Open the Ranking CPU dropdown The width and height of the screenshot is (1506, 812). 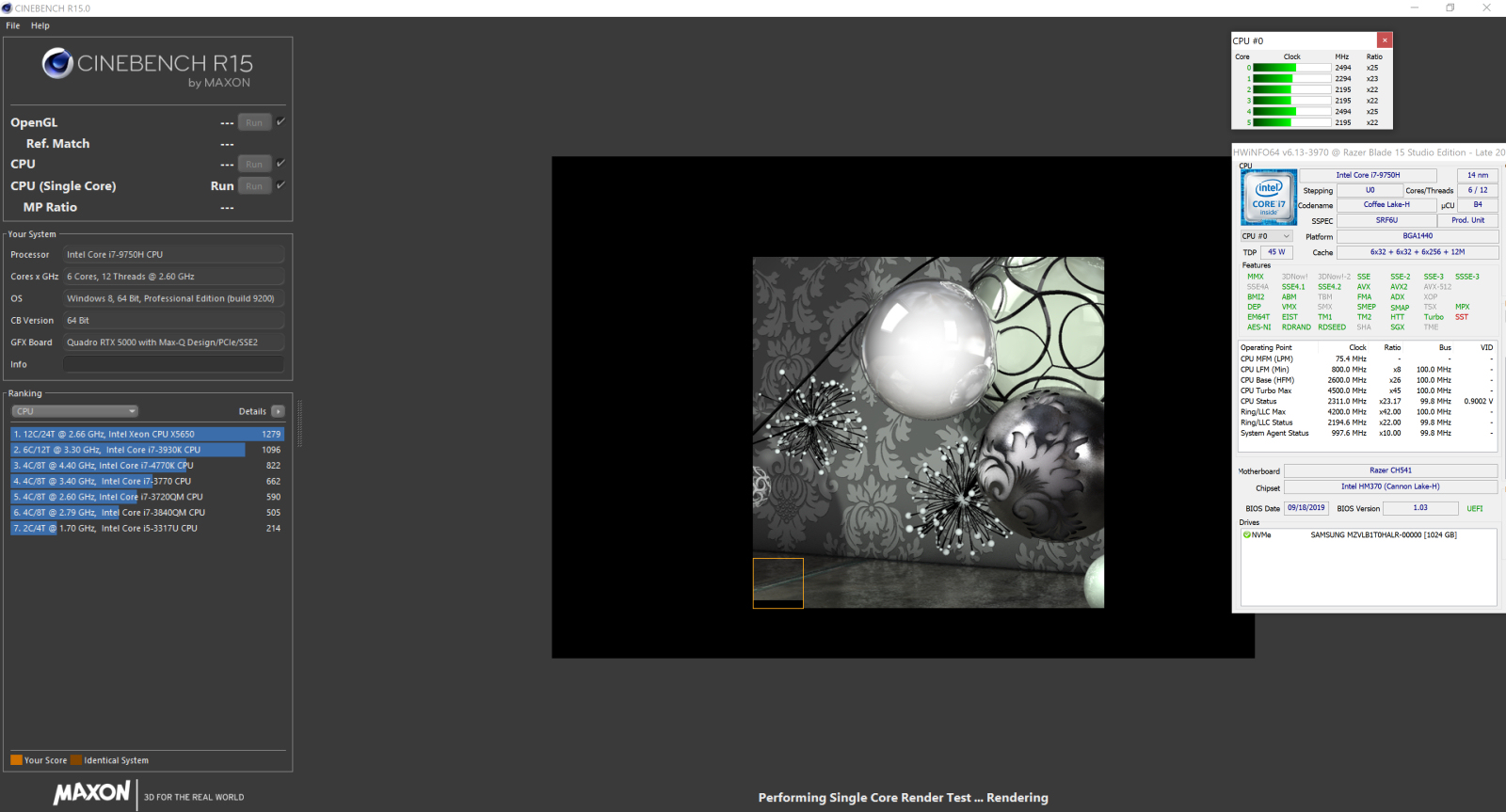coord(75,411)
